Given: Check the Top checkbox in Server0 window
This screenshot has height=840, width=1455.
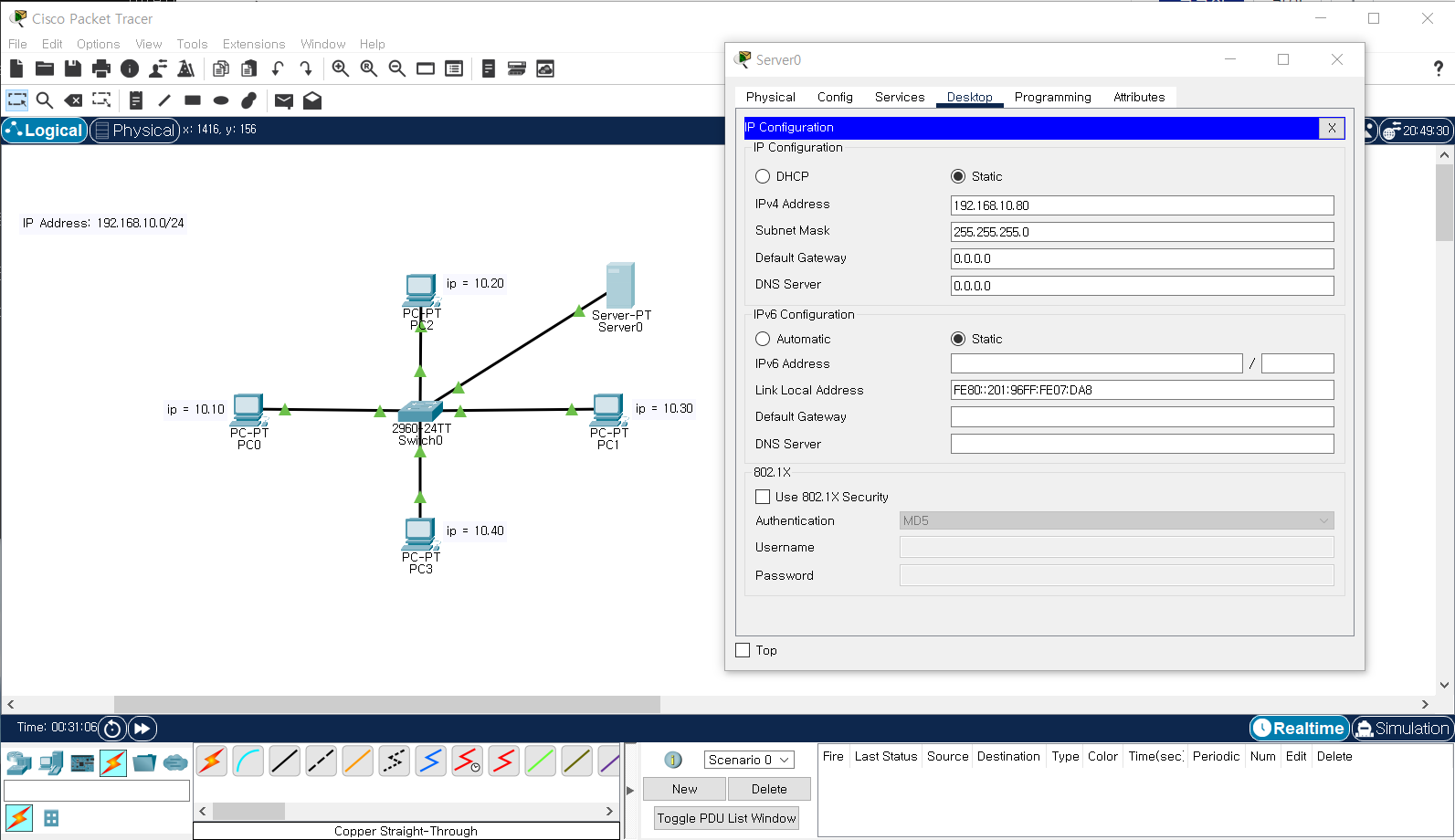Looking at the screenshot, I should (743, 650).
